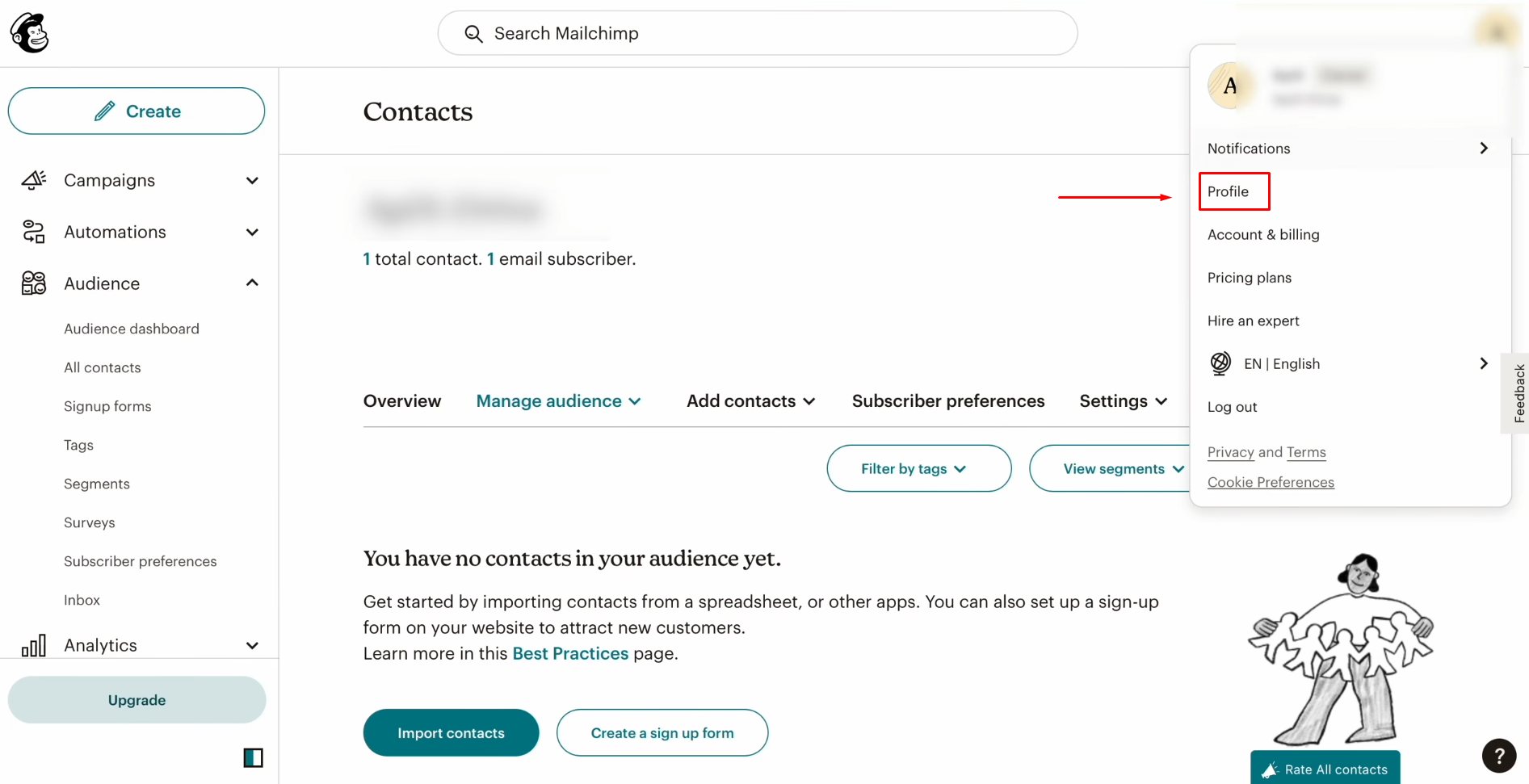The height and width of the screenshot is (784, 1529).
Task: Open All contacts in sidebar
Action: (103, 367)
